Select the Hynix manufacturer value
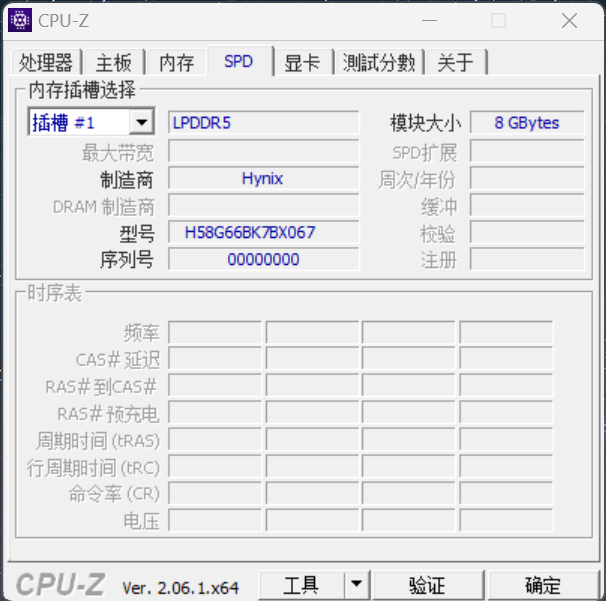606x601 pixels. pyautogui.click(x=264, y=178)
